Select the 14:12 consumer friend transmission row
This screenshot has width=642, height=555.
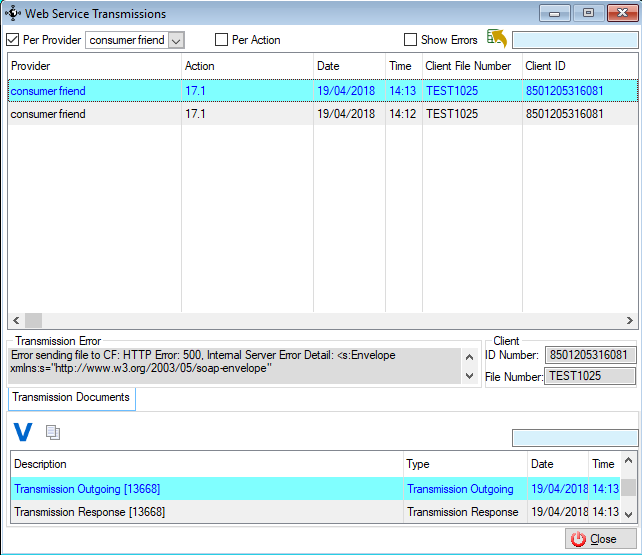coord(300,114)
